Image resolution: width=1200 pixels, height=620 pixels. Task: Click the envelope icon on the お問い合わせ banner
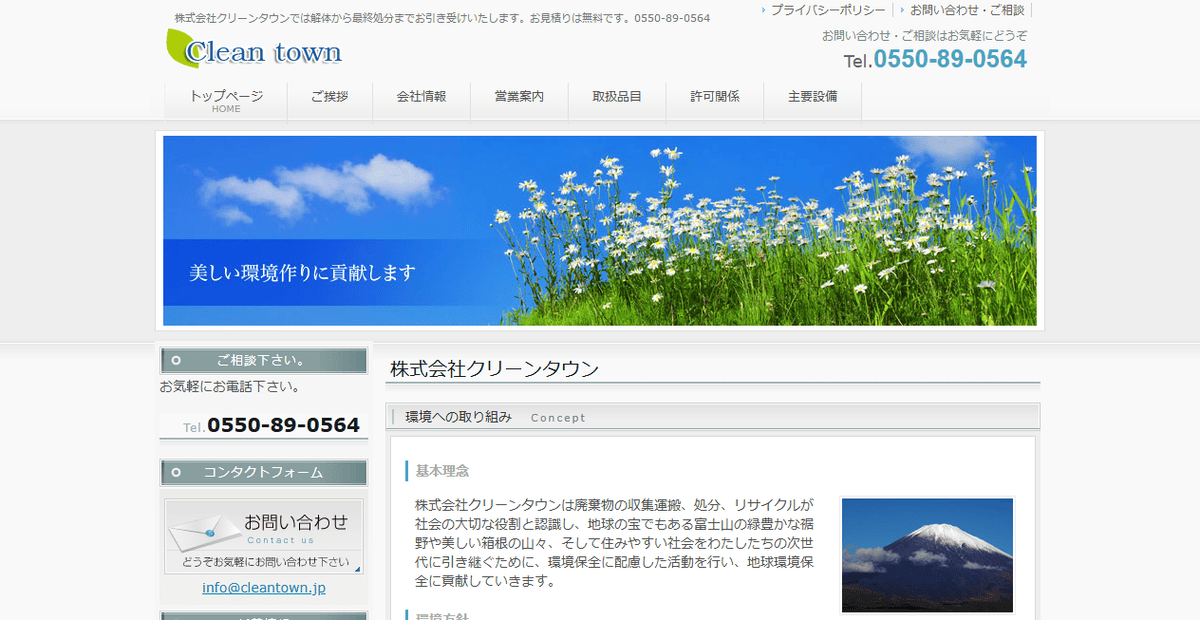coord(205,533)
